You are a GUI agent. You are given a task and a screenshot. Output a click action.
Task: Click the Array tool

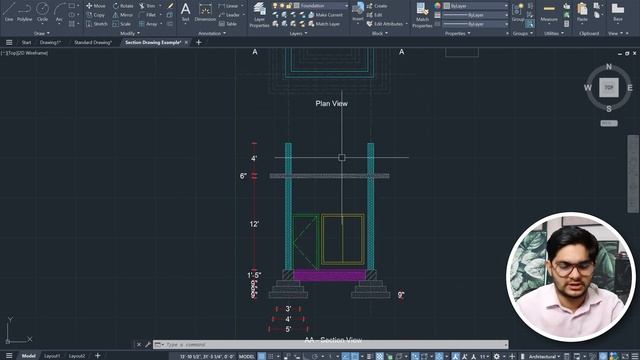point(148,24)
